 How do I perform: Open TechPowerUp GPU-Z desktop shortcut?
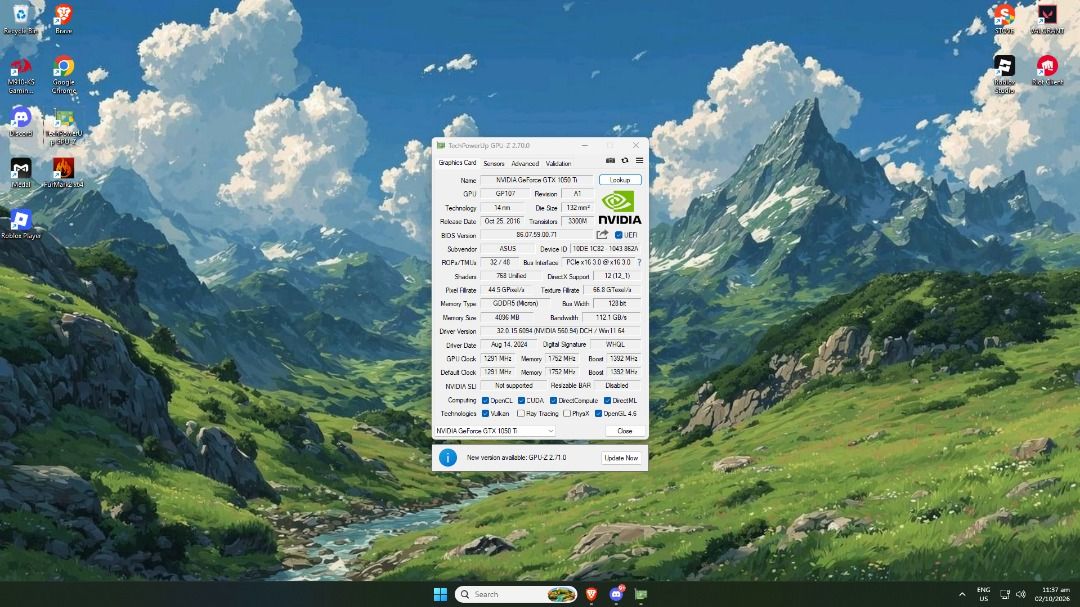click(x=63, y=127)
